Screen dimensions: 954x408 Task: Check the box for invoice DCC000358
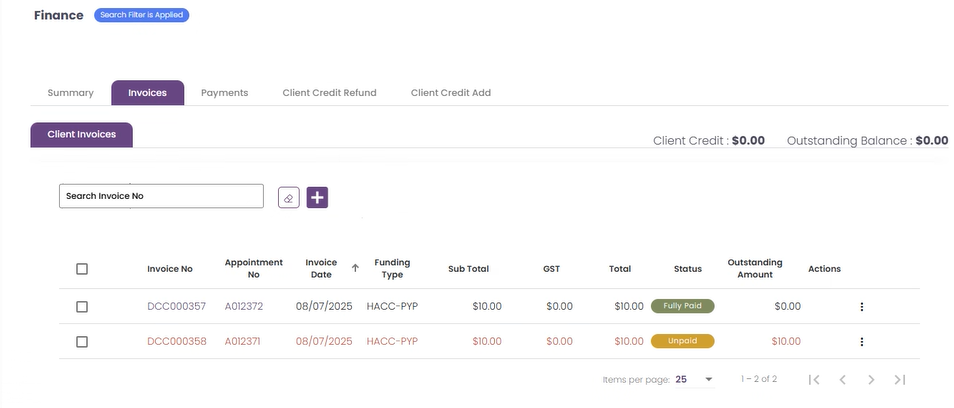(82, 342)
